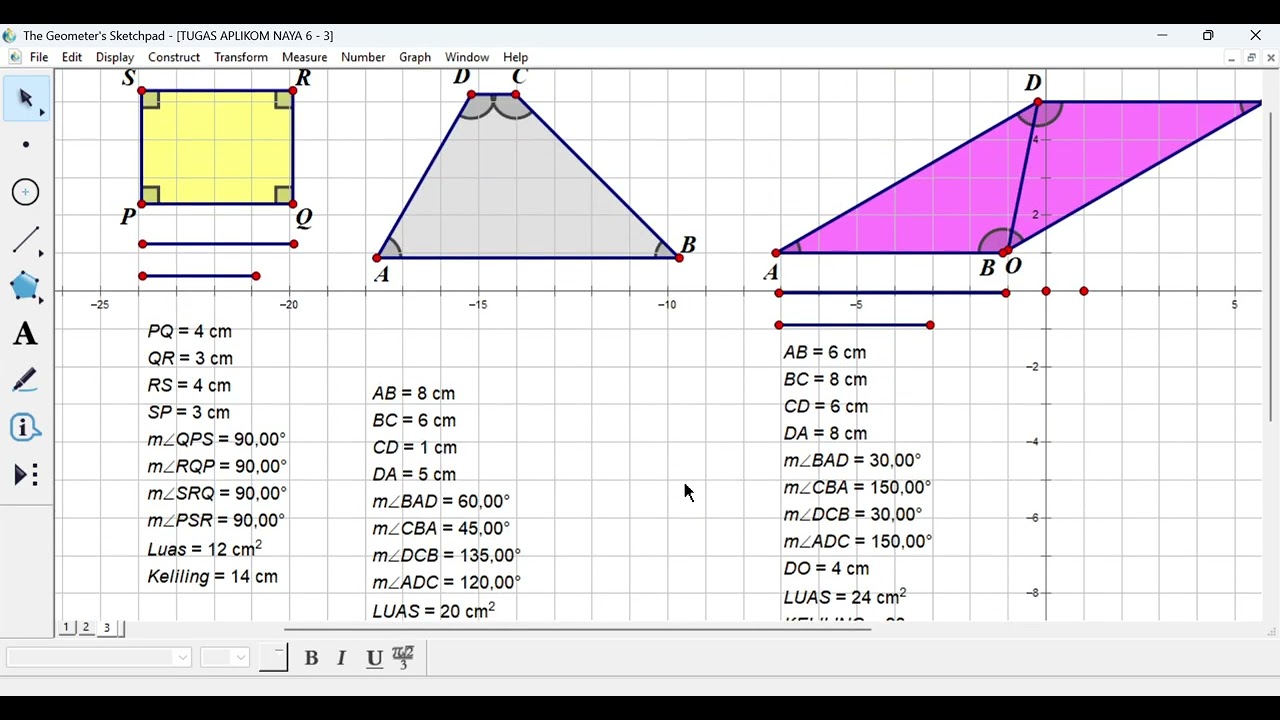The width and height of the screenshot is (1280, 720).
Task: Select vertex D of the parallelogram
Action: [1038, 102]
